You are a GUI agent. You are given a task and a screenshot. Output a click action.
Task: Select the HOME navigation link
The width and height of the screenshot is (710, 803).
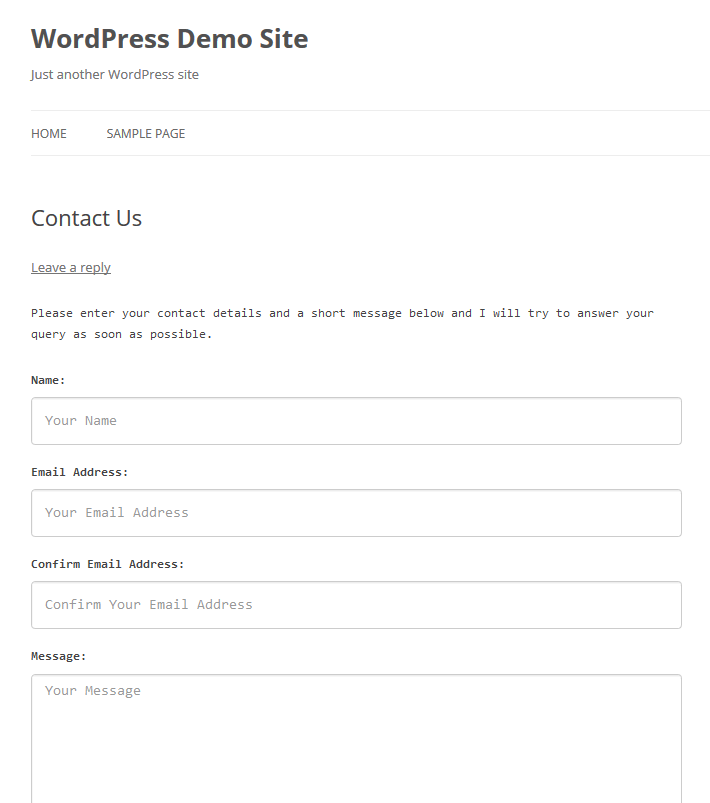pyautogui.click(x=48, y=133)
